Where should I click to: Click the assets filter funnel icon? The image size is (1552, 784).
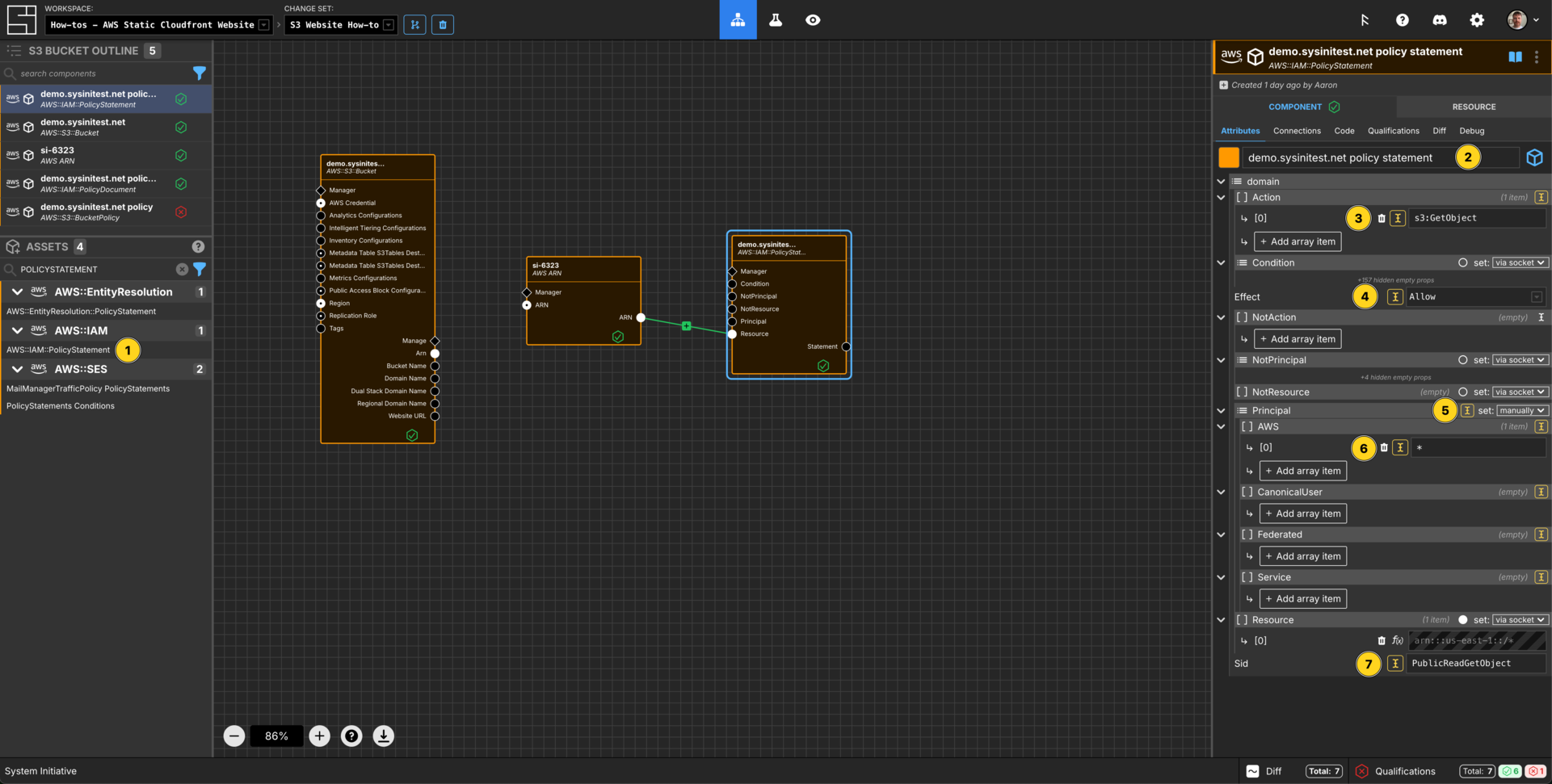[200, 269]
